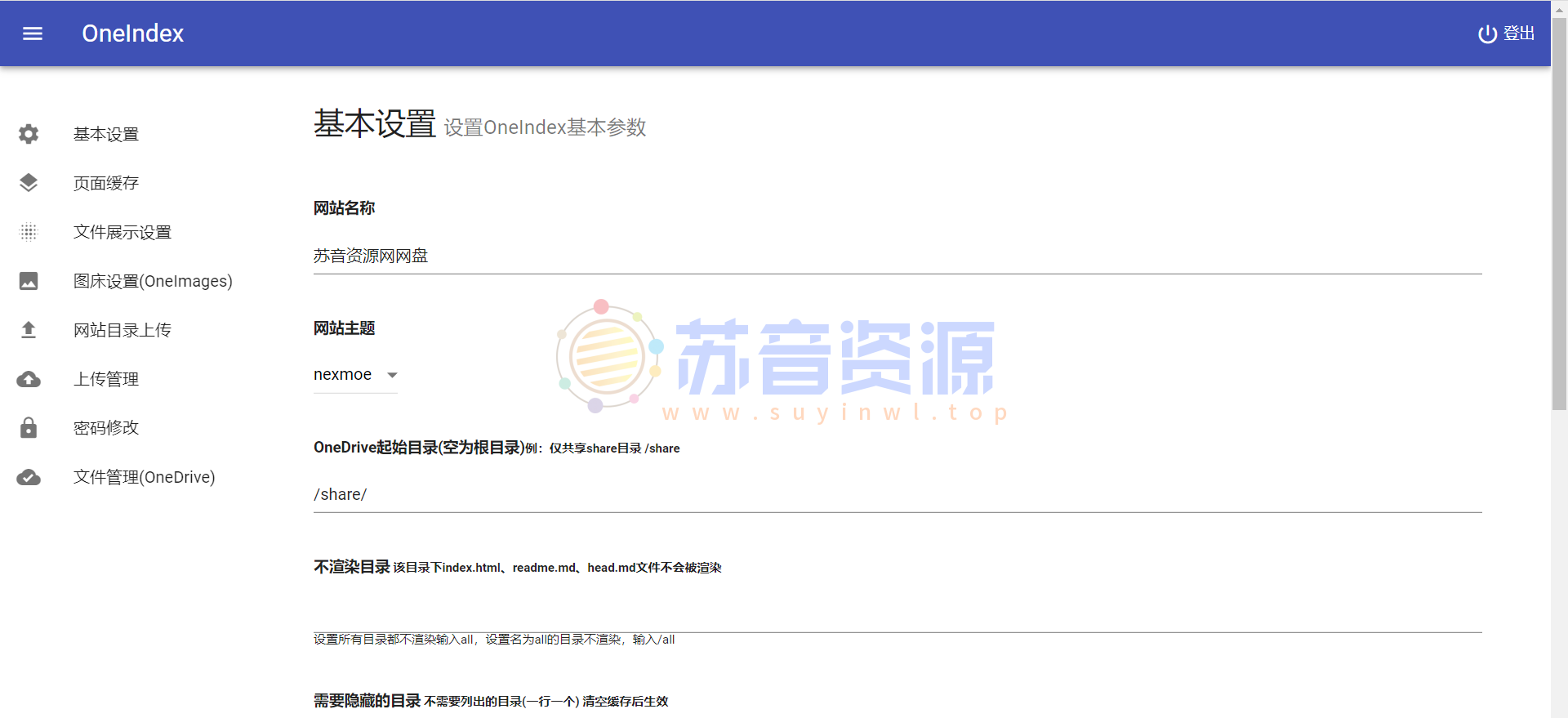Open 图床设置(OneImages) sidebar item
This screenshot has width=1568, height=718.
click(153, 281)
